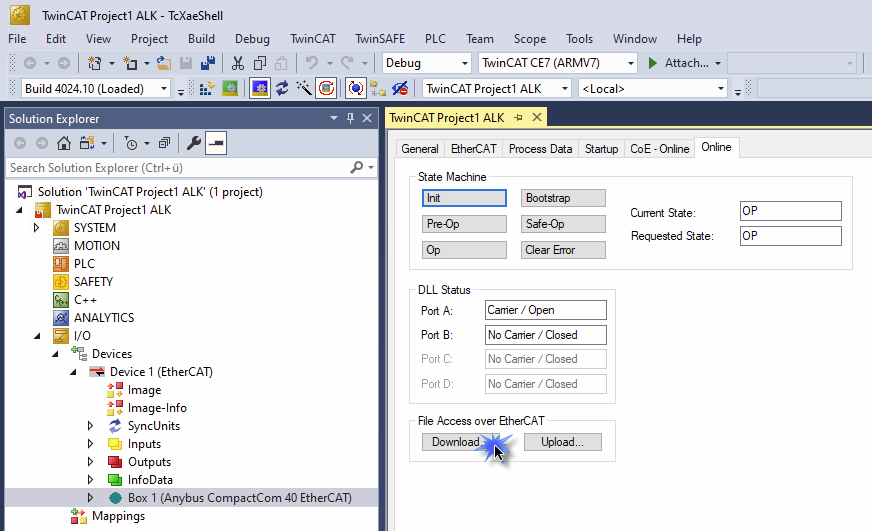The image size is (872, 531).
Task: Open the TwinCAT Project1 ALK project dropdown
Action: (564, 89)
